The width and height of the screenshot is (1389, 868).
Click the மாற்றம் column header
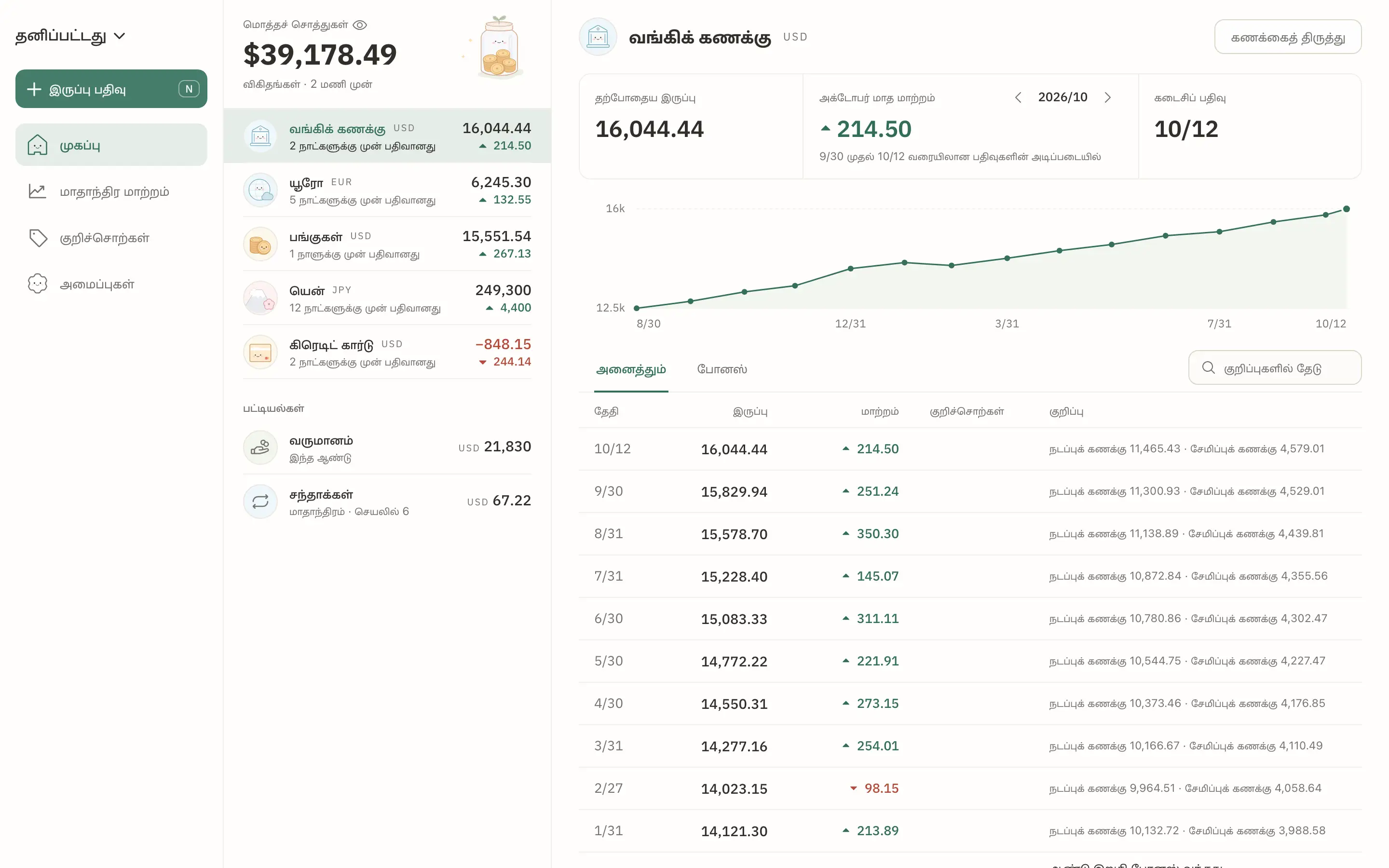pos(879,412)
